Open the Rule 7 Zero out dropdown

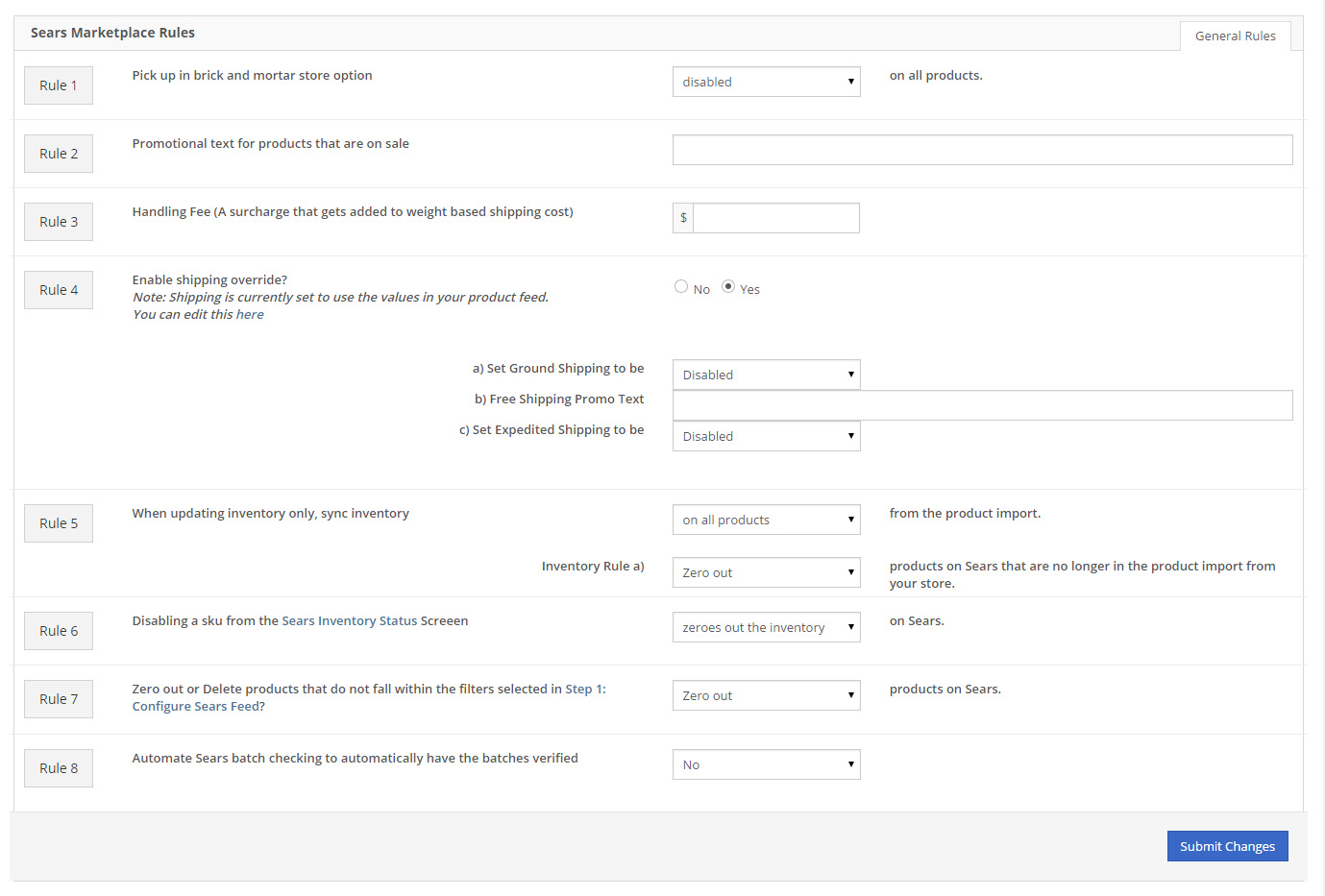tap(766, 695)
